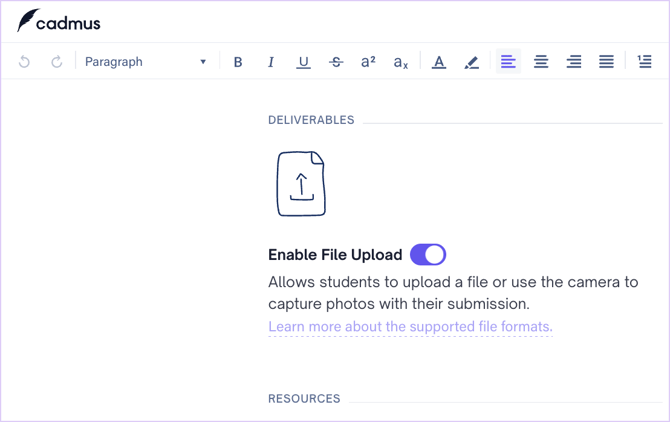Apply subscript formatting

pos(400,62)
